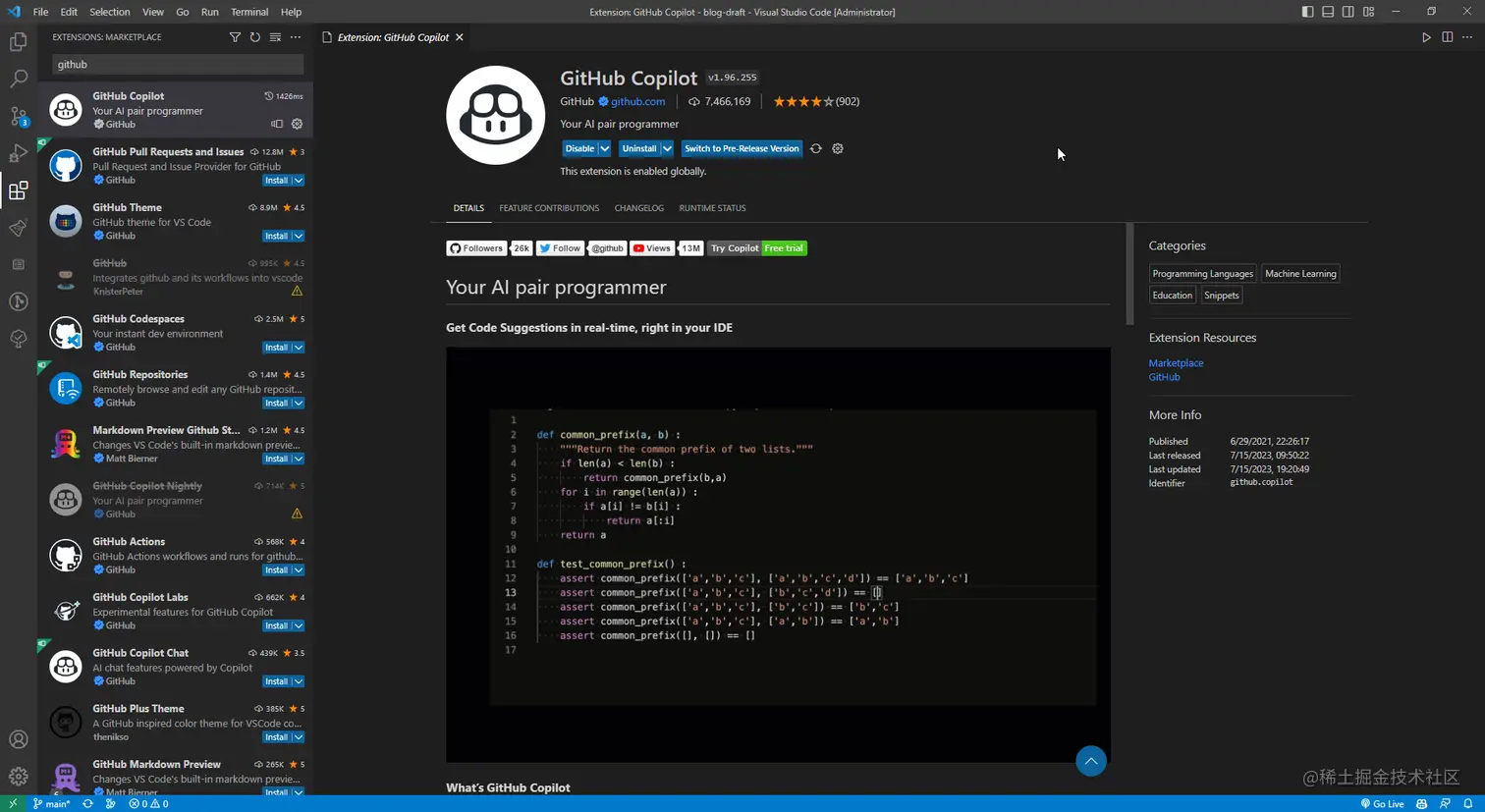Image resolution: width=1485 pixels, height=812 pixels.
Task: Open the Search view in activity bar
Action: click(x=18, y=79)
